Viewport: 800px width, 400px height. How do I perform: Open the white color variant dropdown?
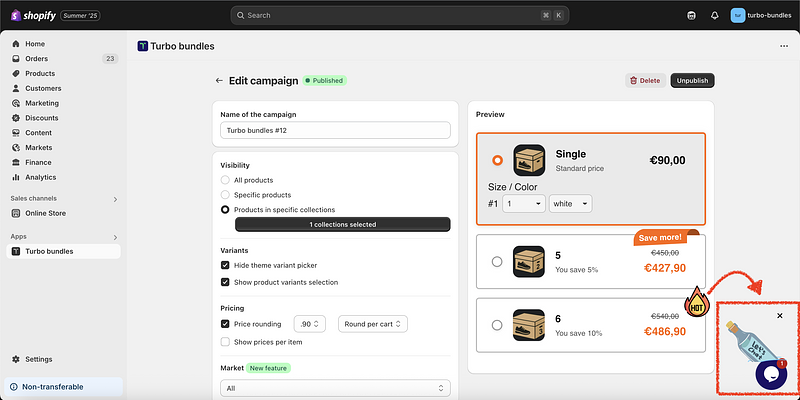click(x=571, y=203)
